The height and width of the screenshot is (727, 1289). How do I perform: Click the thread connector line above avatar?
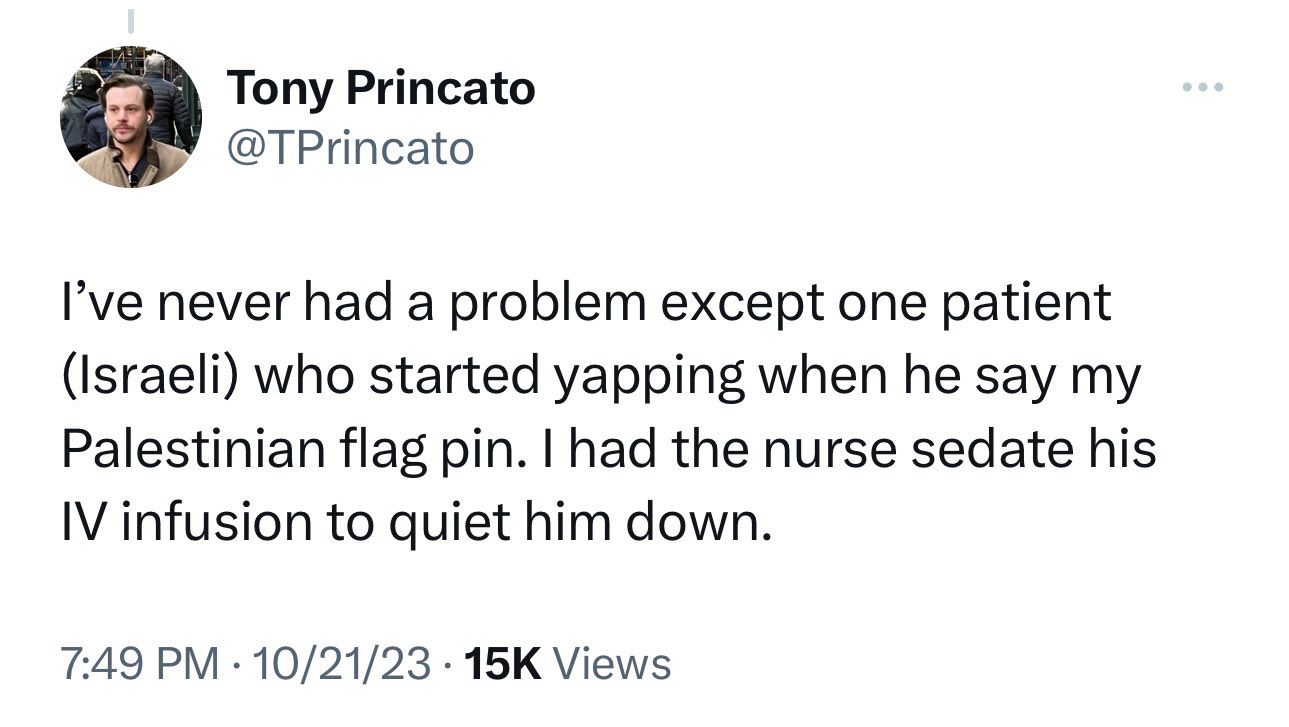click(x=130, y=18)
